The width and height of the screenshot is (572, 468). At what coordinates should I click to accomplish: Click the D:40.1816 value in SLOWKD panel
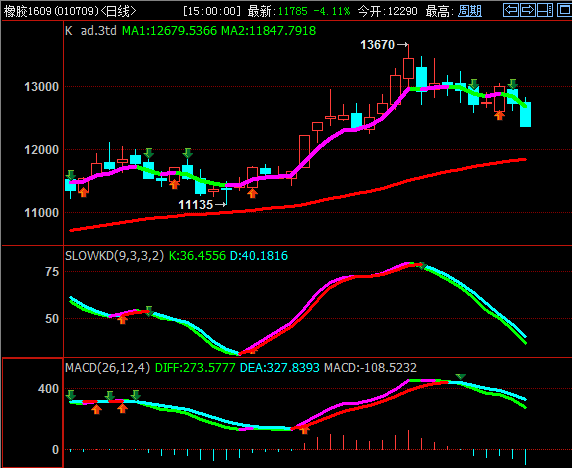pos(259,256)
